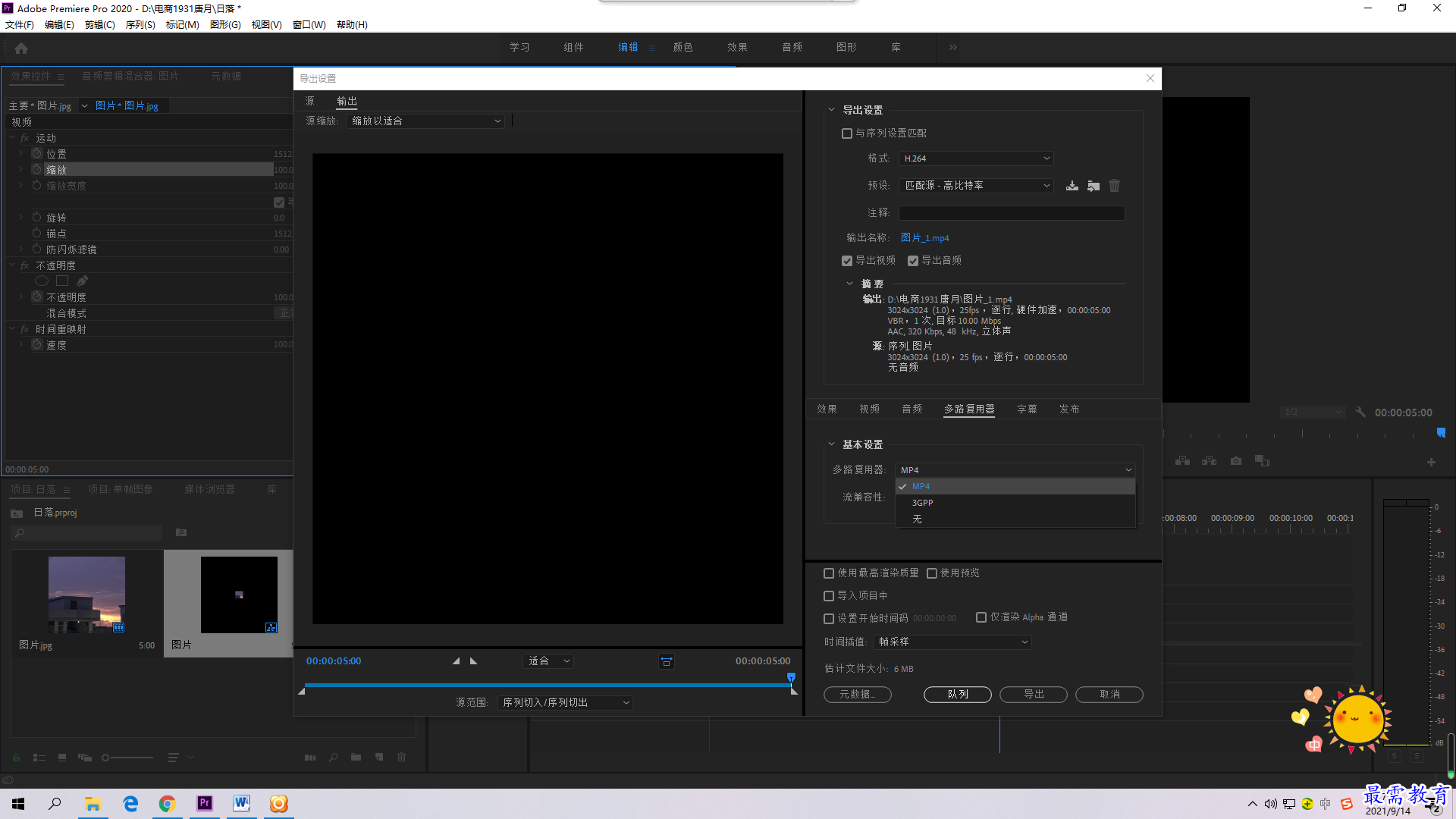Open the source range dropdown

coord(565,703)
